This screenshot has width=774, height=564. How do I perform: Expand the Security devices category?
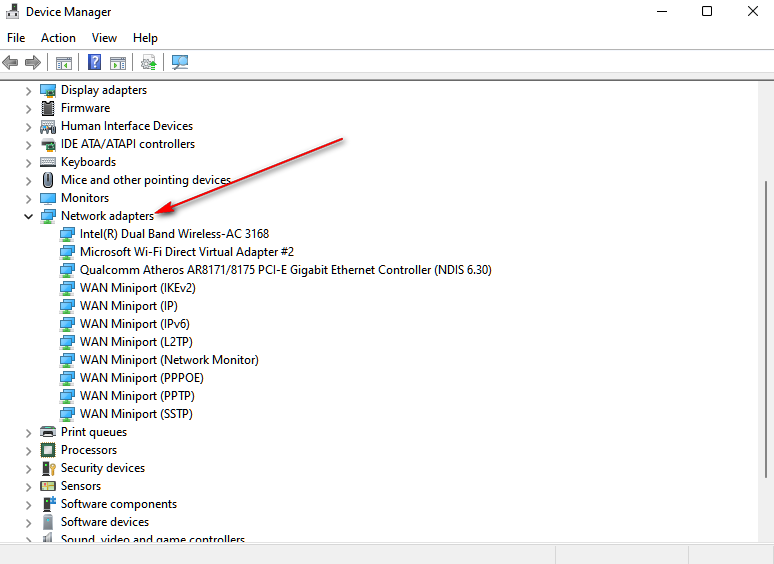click(29, 469)
